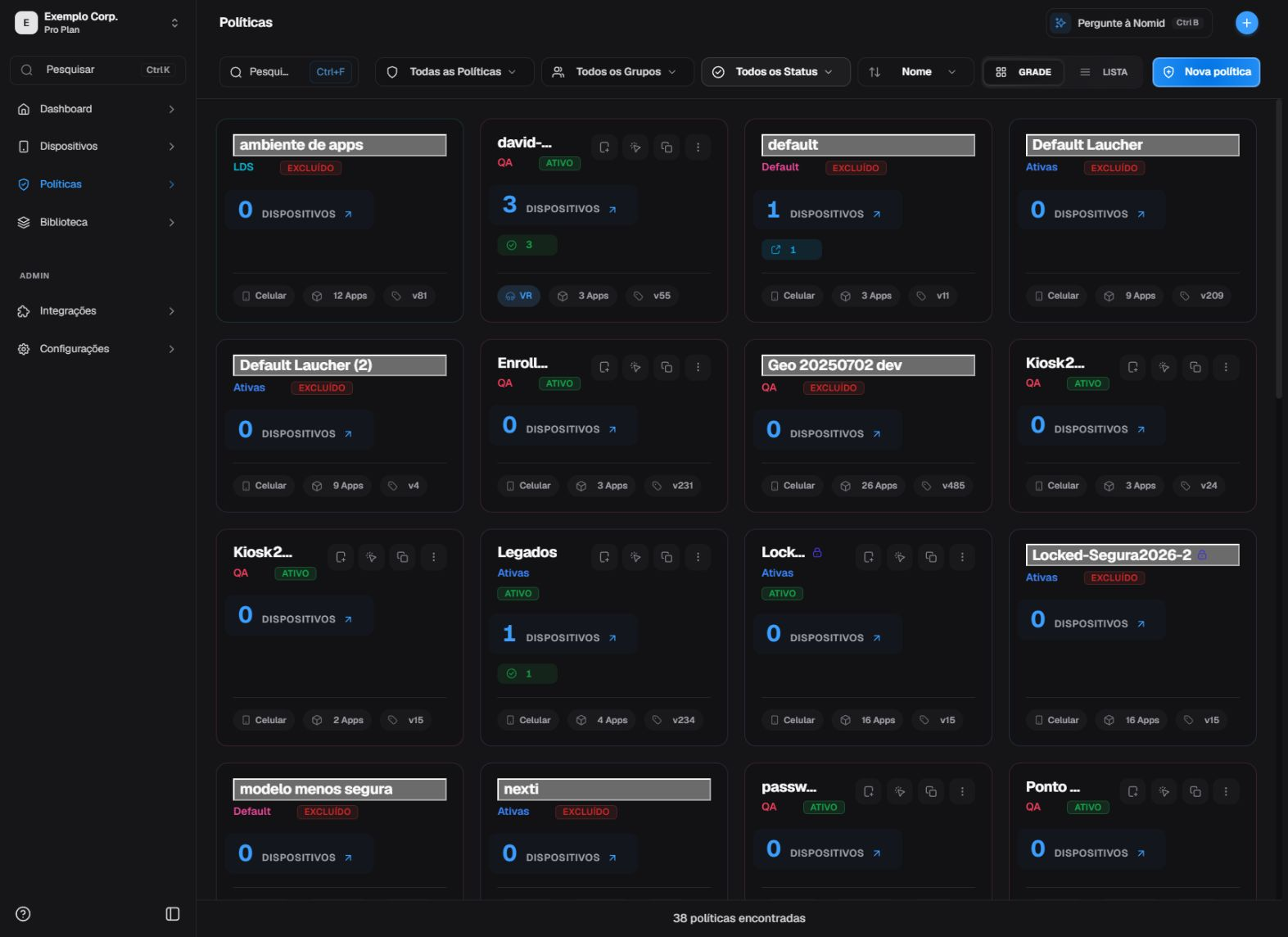The image size is (1288, 937).
Task: Click the blue plus button in the header
Action: pos(1246,23)
